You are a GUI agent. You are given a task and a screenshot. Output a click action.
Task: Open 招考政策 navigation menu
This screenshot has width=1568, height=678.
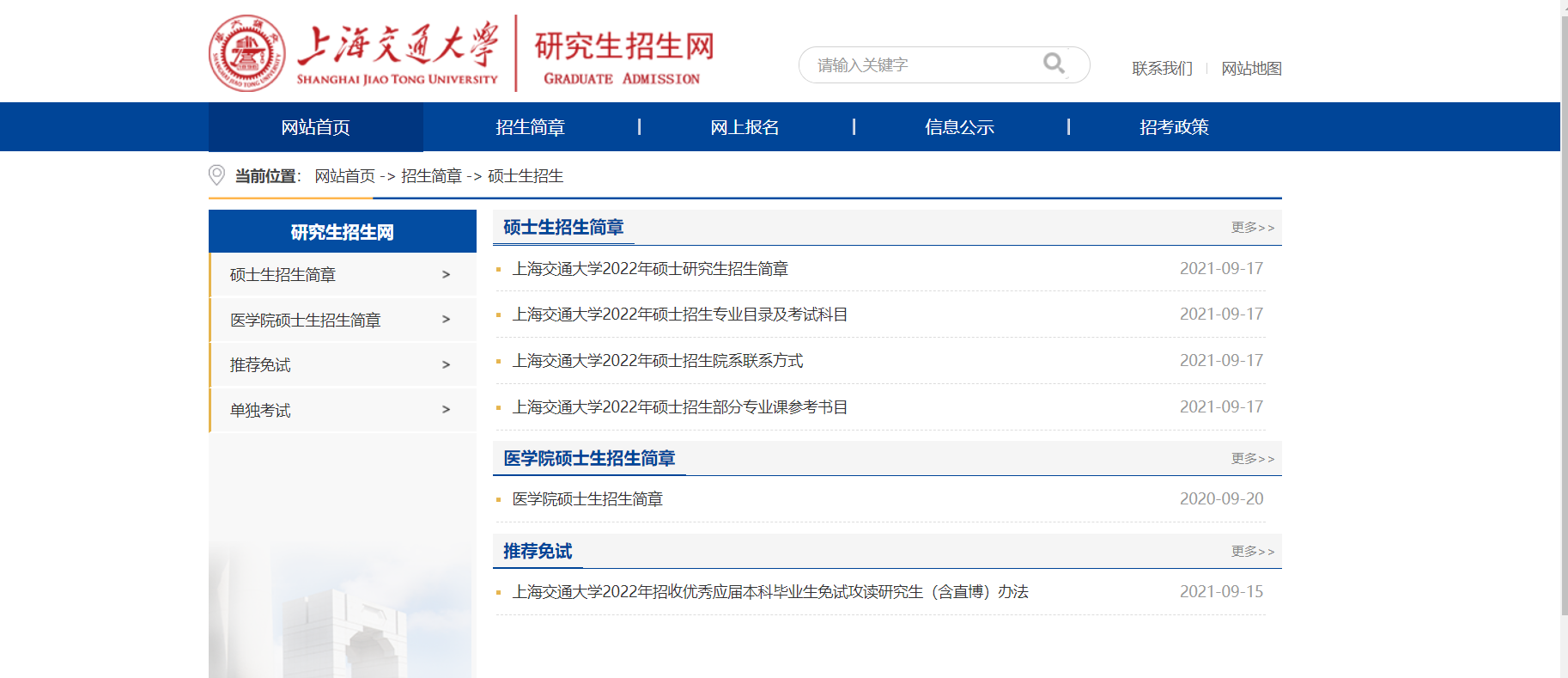[x=1175, y=127]
